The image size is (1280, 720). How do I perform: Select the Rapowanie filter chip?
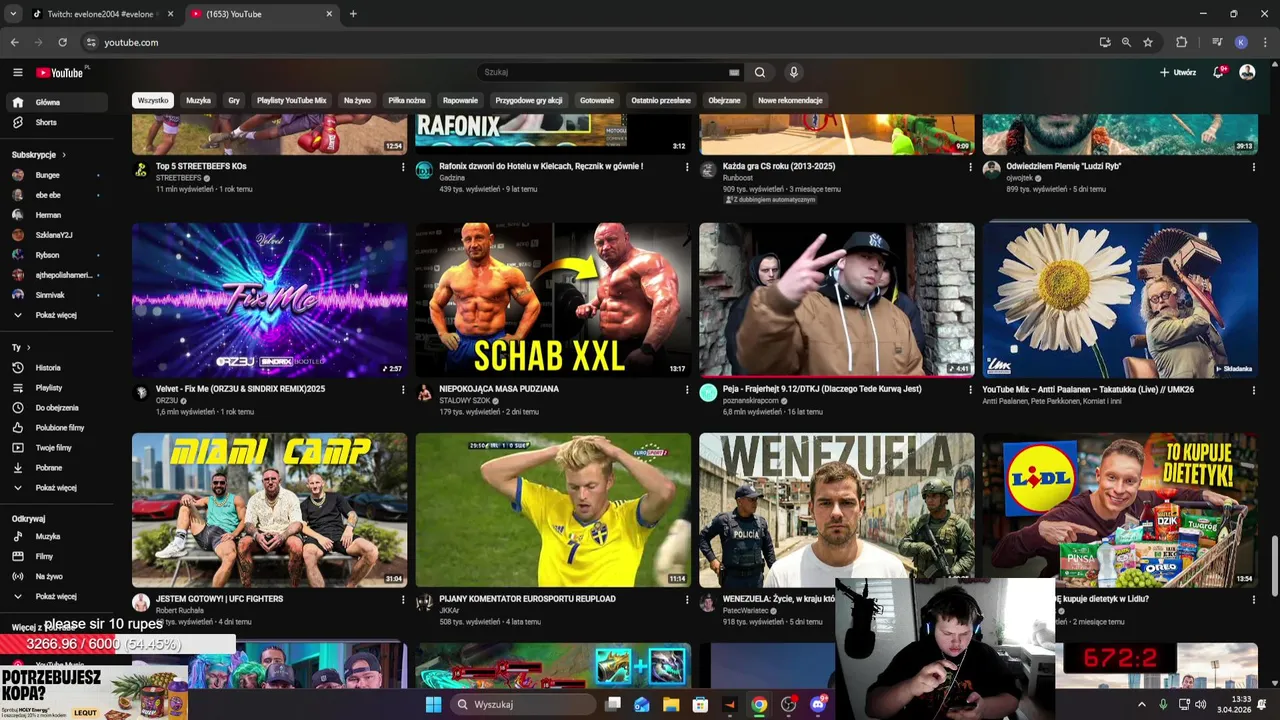tap(460, 100)
